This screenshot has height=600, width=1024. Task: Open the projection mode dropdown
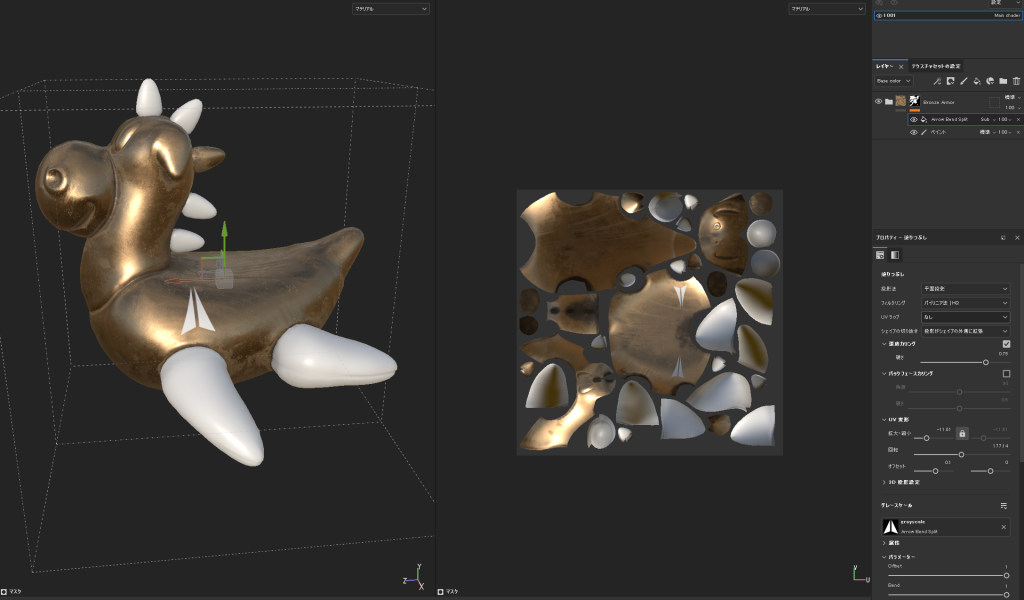click(965, 289)
